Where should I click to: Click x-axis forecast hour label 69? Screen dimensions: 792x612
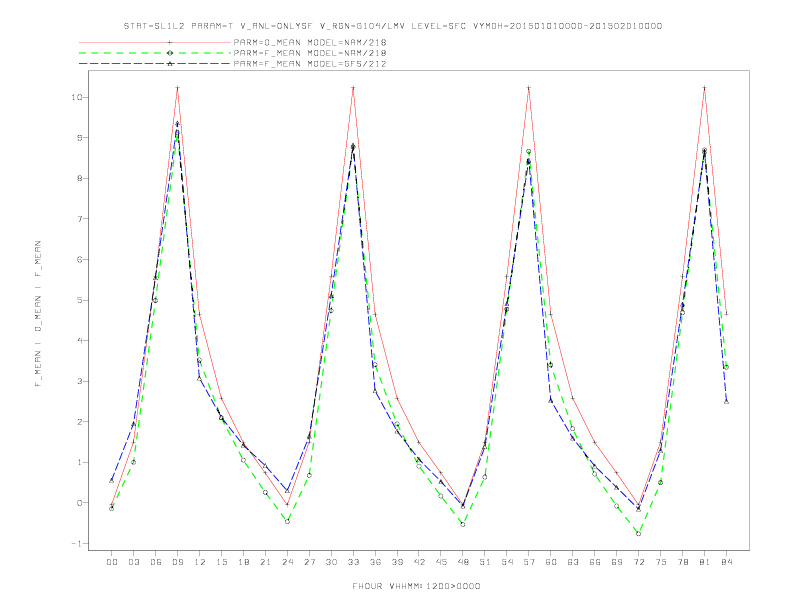(617, 562)
